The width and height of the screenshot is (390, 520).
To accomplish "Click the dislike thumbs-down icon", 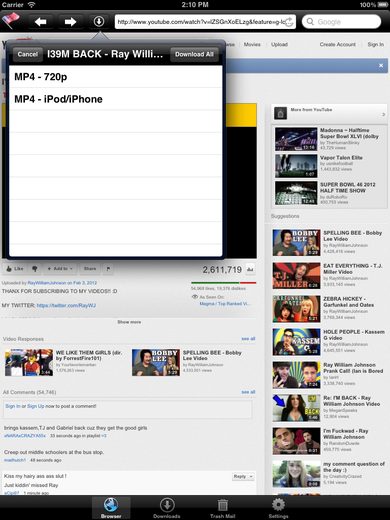I will click(35, 268).
